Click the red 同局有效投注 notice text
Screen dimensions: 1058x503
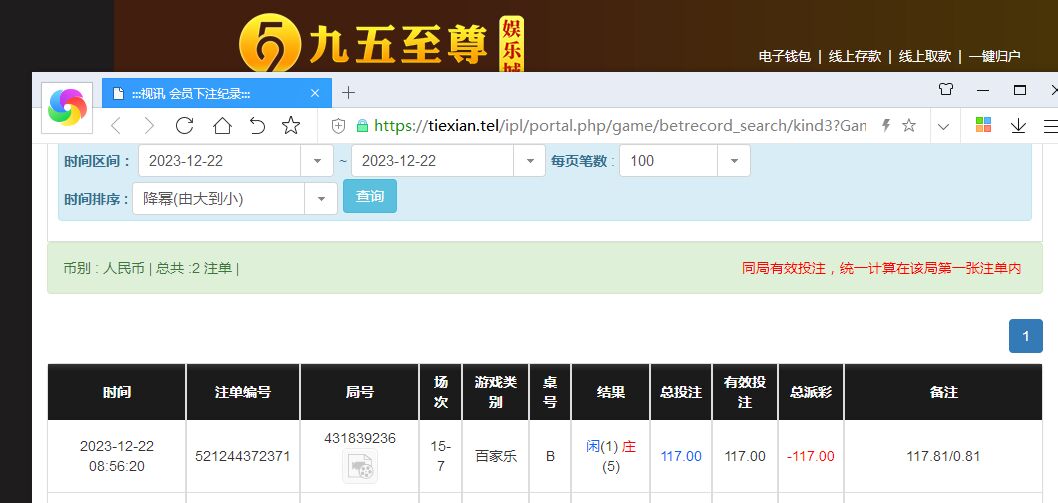click(881, 269)
